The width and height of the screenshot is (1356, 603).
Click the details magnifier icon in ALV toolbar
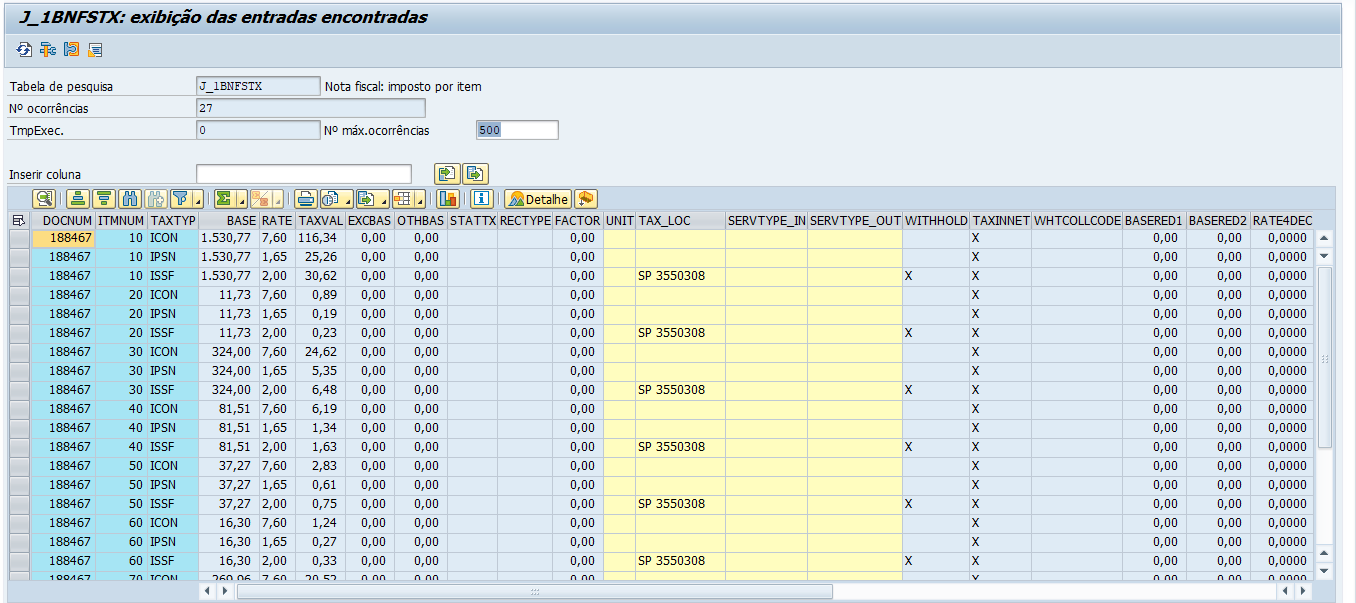click(44, 199)
